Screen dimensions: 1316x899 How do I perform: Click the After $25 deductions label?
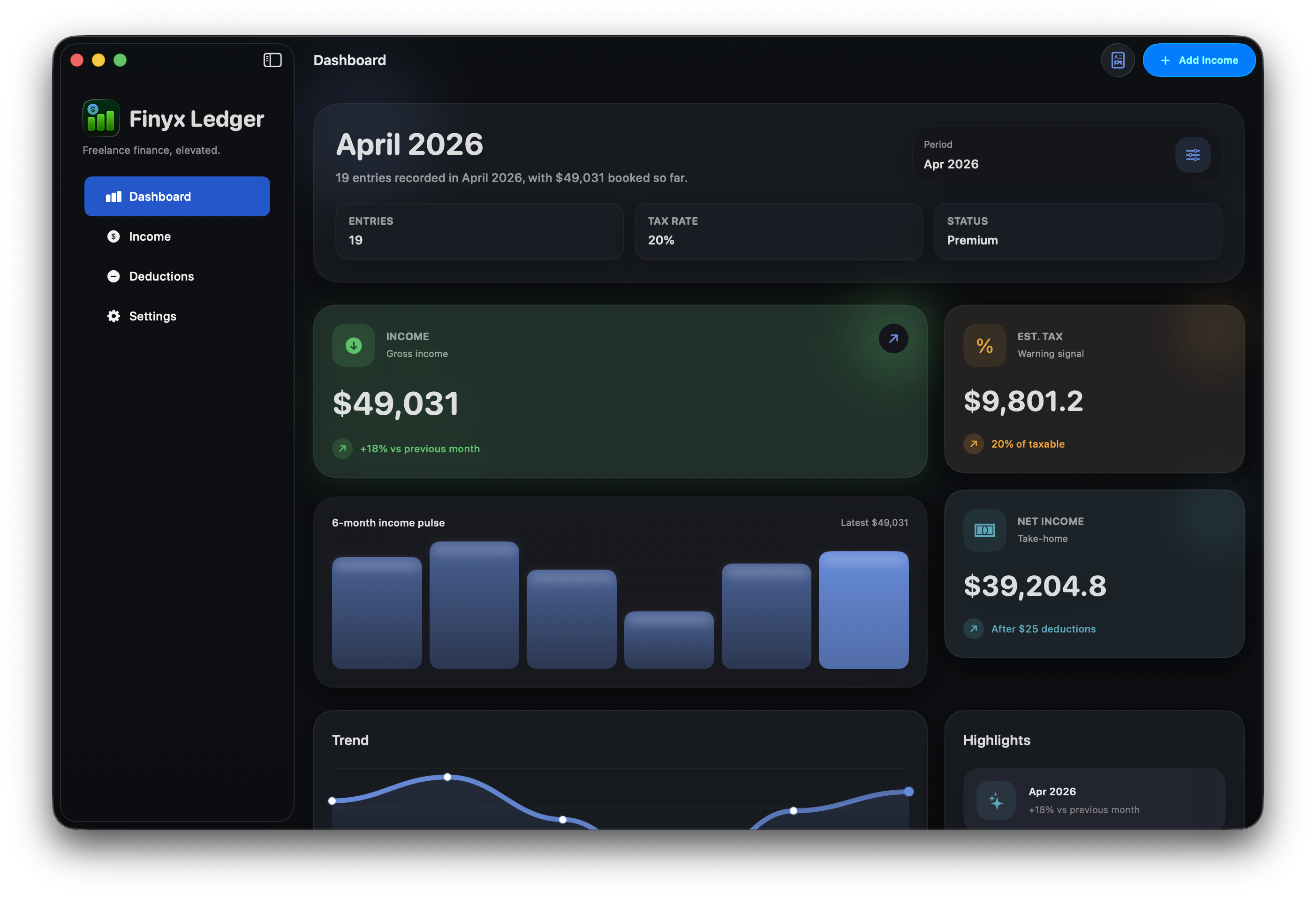pyautogui.click(x=1043, y=629)
